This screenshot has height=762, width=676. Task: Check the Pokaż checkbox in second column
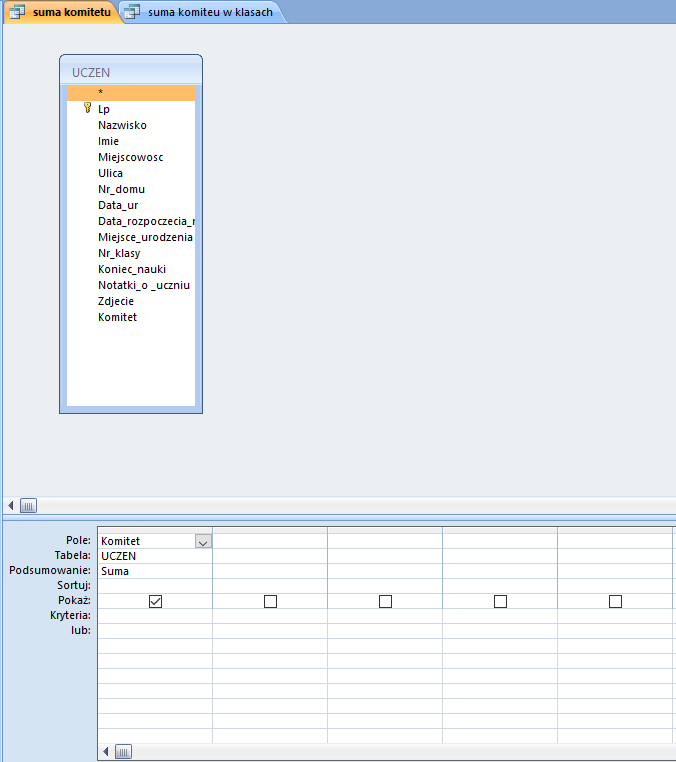coord(270,601)
